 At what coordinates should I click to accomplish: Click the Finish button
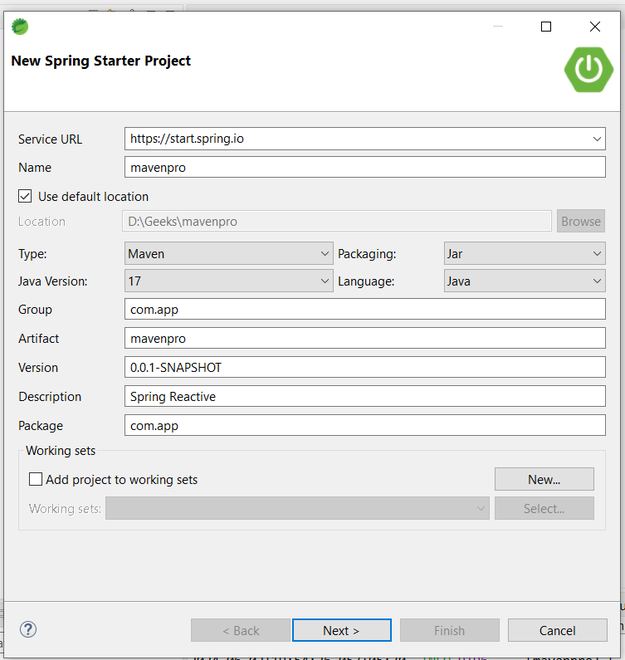click(449, 630)
